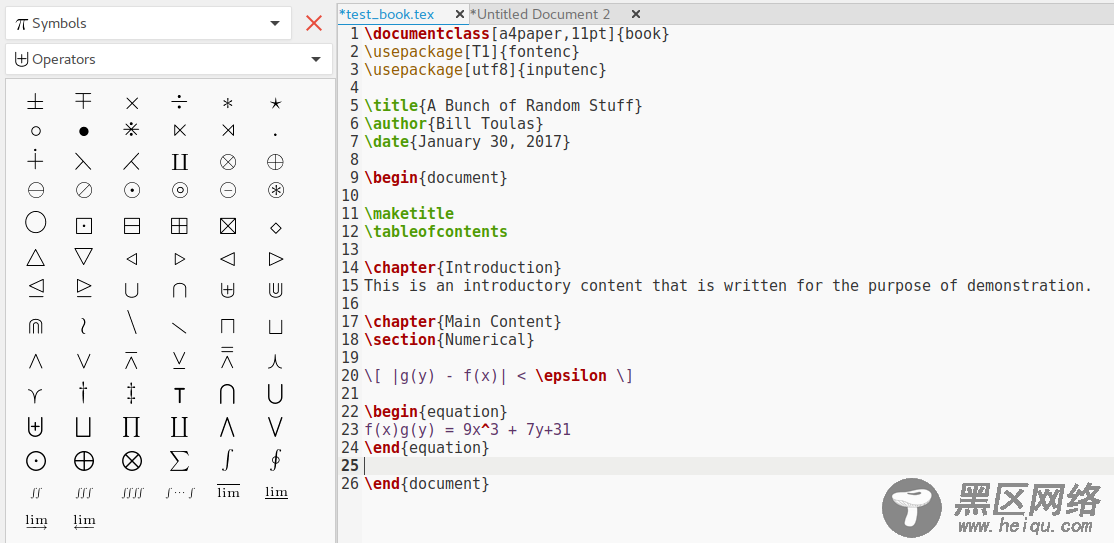The height and width of the screenshot is (543, 1114).
Task: Insert the filled bullet (●) symbol
Action: [x=84, y=131]
